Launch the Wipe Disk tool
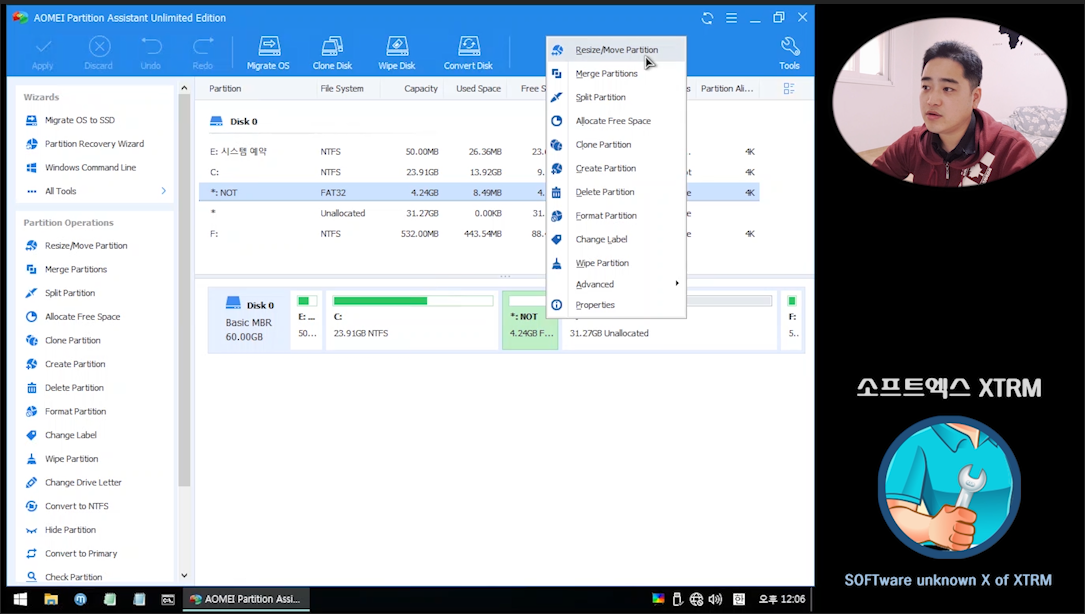Viewport: 1085px width, 614px height. 396,53
